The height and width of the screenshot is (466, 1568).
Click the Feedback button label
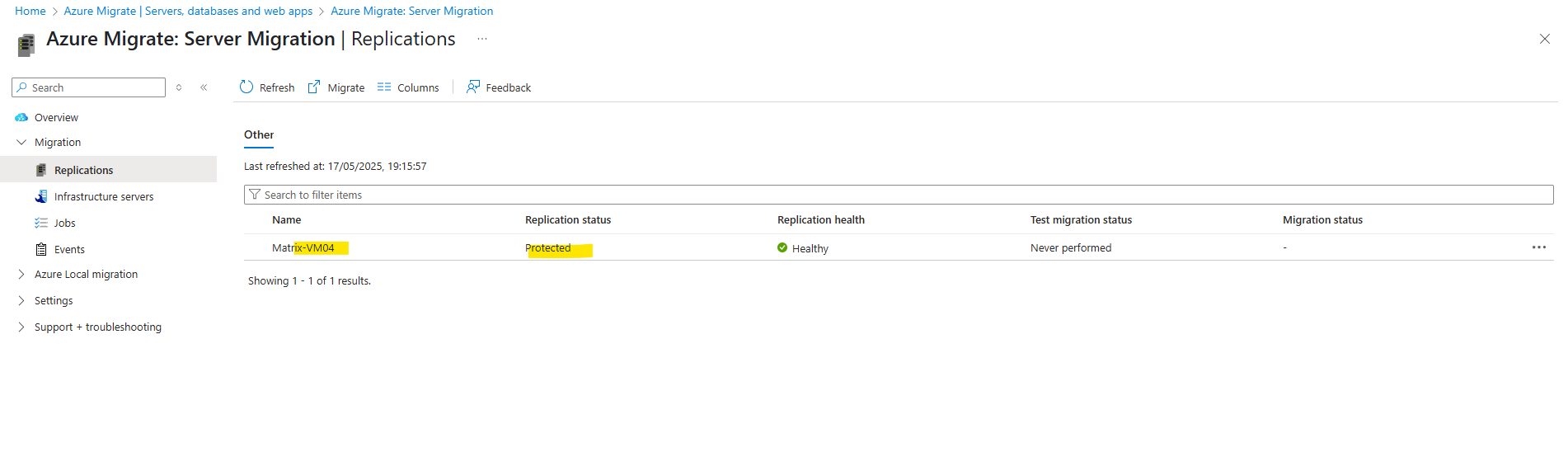click(509, 87)
